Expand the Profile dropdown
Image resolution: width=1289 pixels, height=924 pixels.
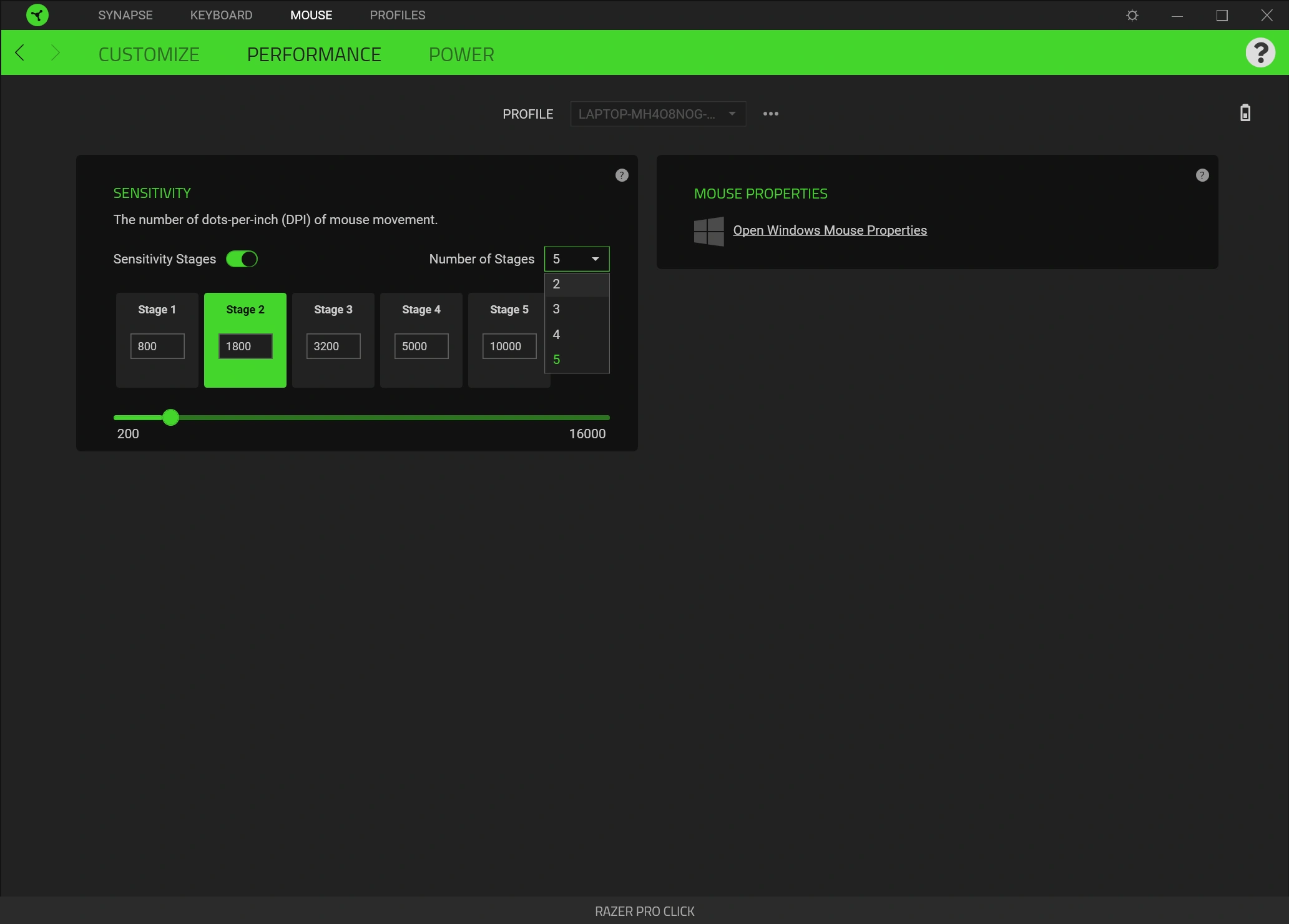pos(658,114)
